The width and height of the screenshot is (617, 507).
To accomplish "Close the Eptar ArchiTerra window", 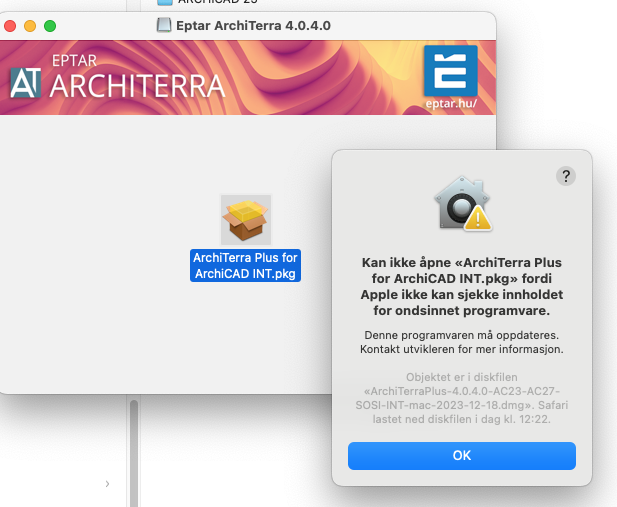I will click(12, 25).
